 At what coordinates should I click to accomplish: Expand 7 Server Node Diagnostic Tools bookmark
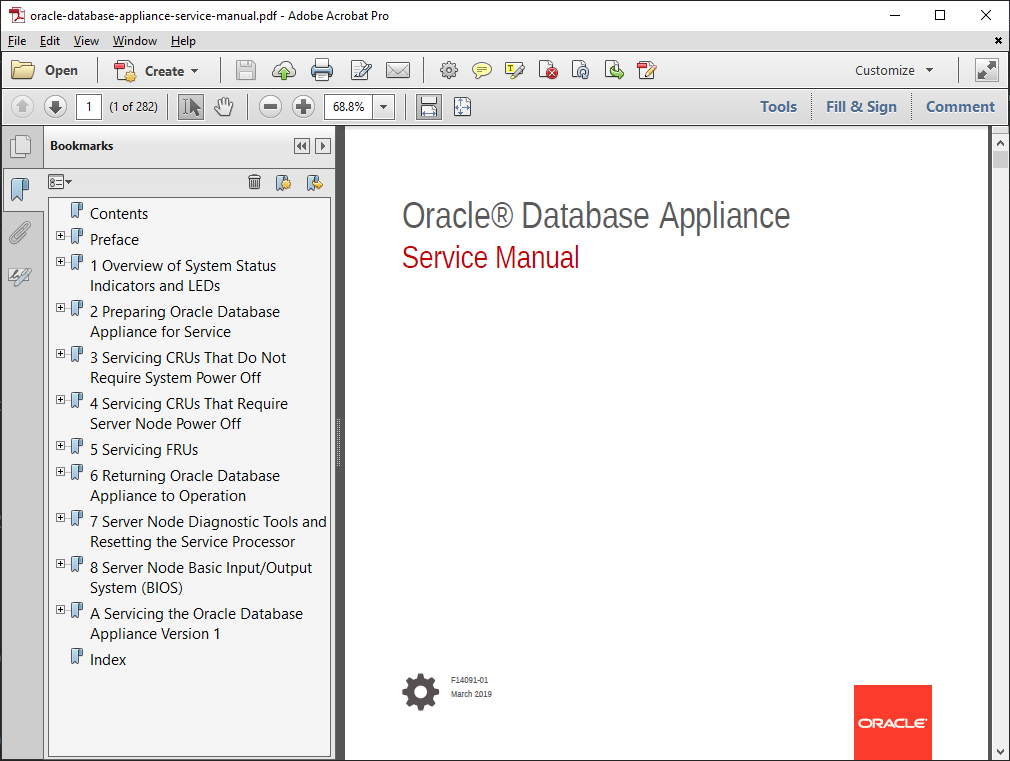point(60,517)
